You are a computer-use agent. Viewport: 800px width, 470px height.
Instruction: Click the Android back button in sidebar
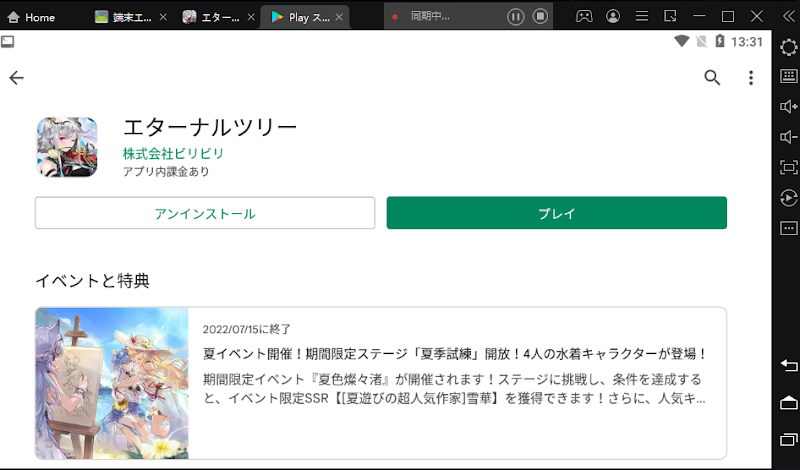789,365
